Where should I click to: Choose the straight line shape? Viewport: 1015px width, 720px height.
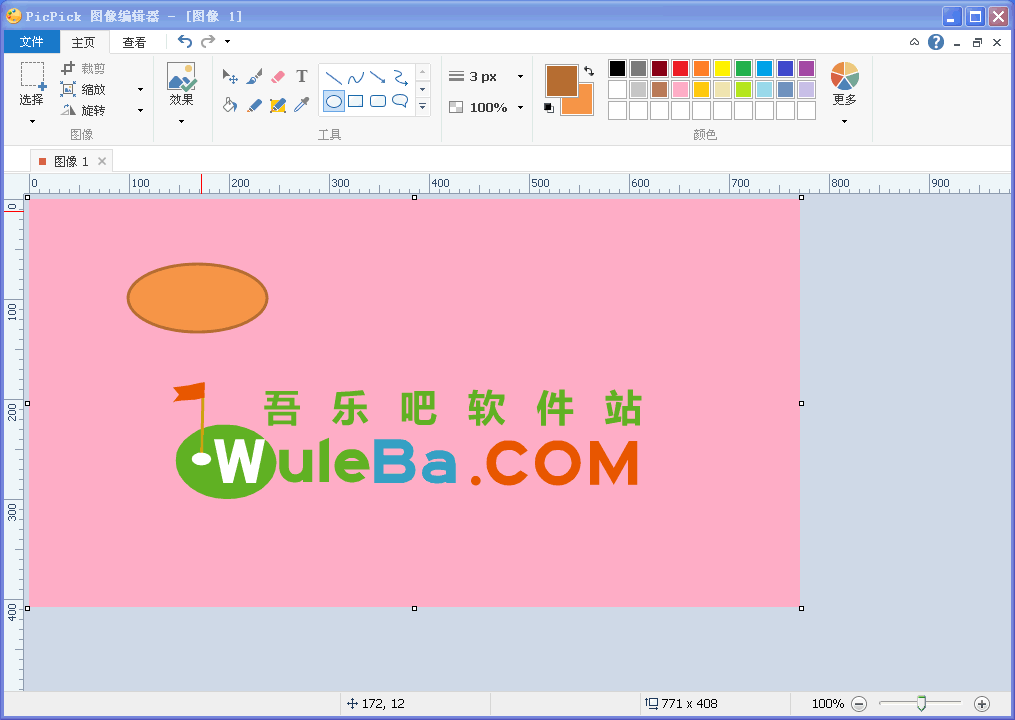pyautogui.click(x=333, y=78)
